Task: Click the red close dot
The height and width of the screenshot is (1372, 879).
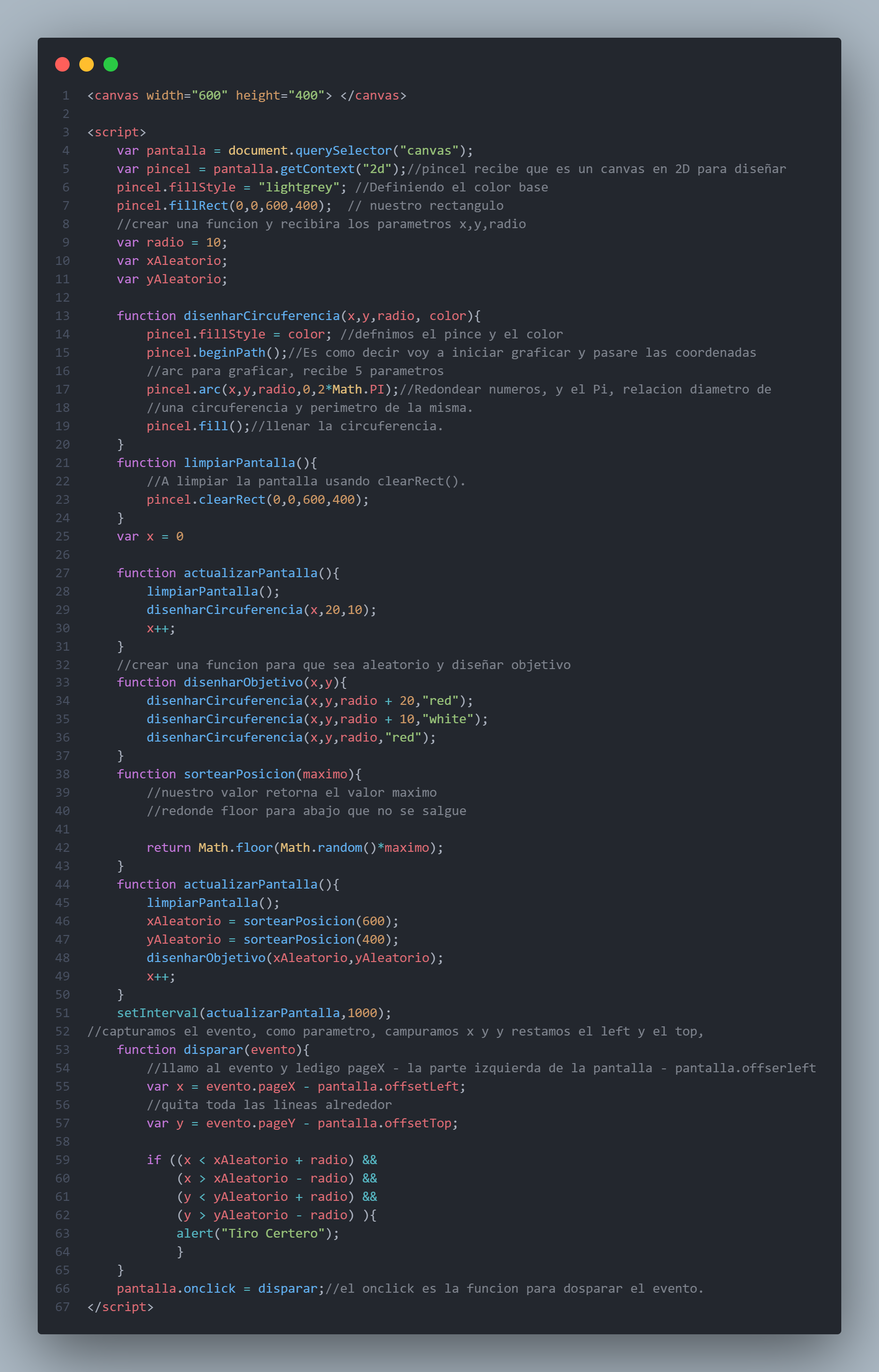Action: (62, 64)
